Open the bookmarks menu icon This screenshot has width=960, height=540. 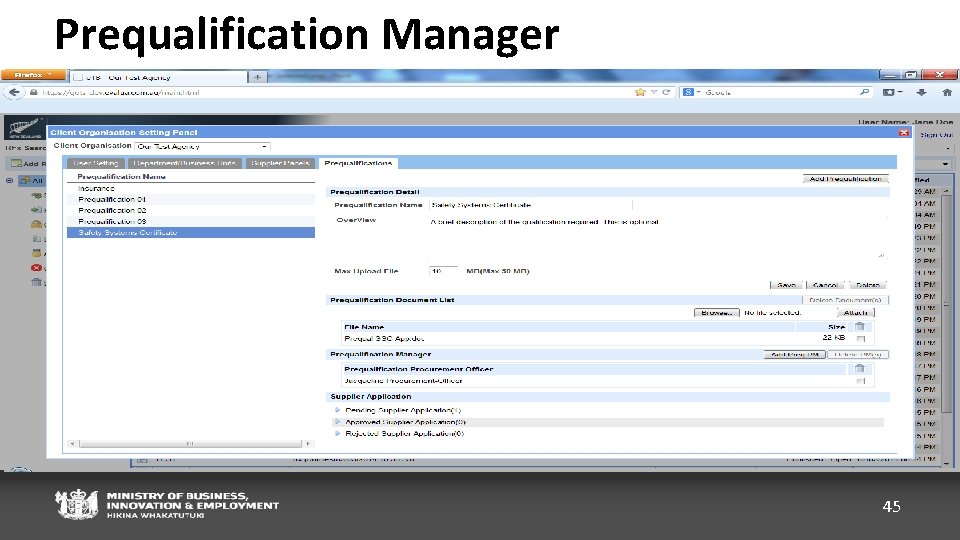[x=891, y=92]
